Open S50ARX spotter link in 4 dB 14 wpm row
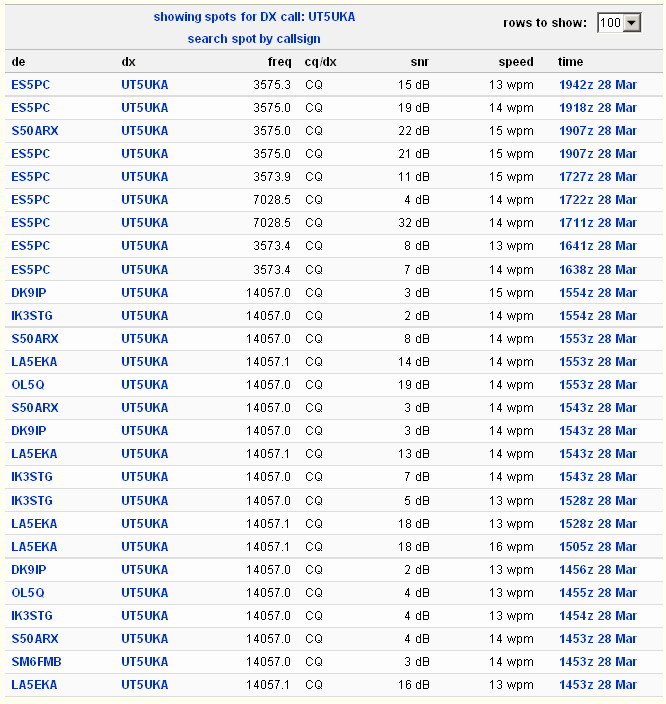 (x=35, y=639)
